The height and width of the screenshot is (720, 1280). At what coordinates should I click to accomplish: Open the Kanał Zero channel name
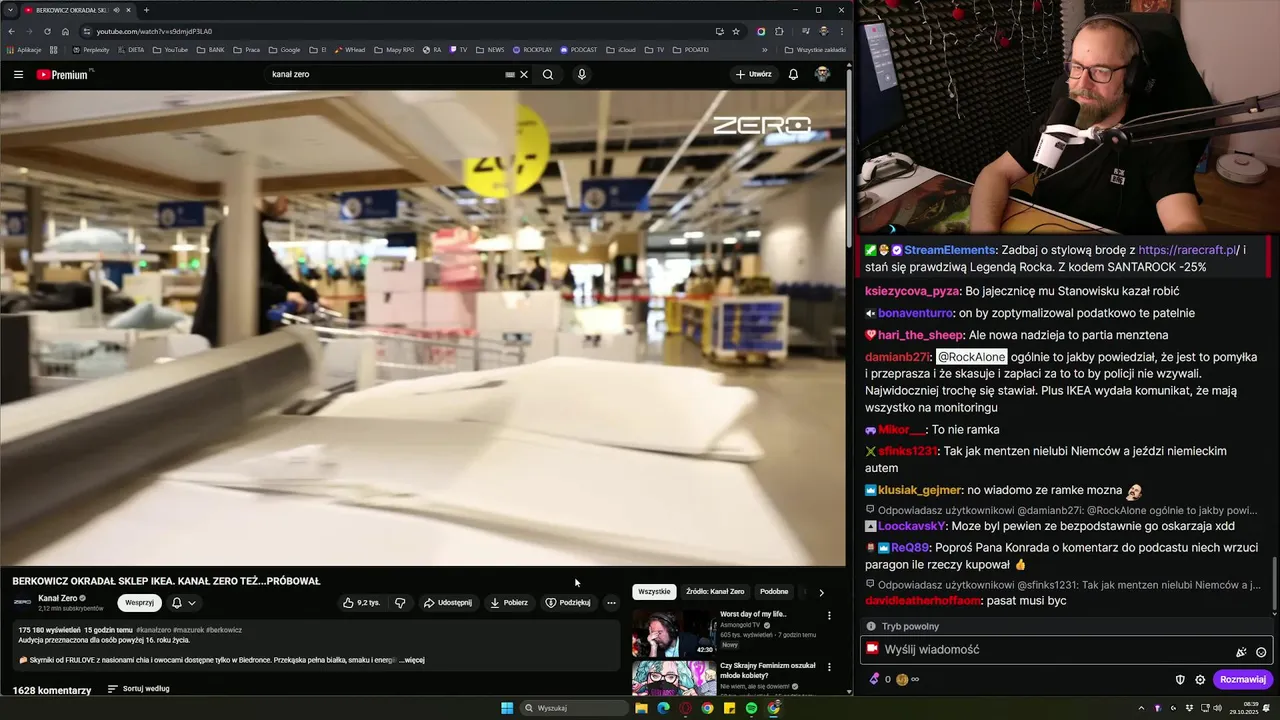pyautogui.click(x=57, y=598)
